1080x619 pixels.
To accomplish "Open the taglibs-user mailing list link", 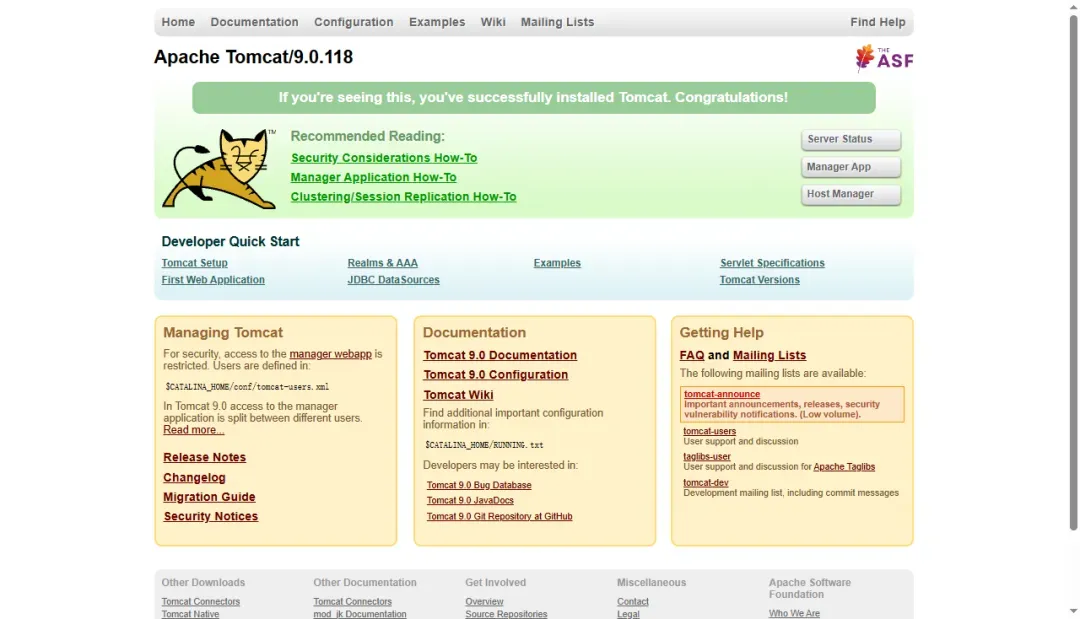I will coord(707,456).
